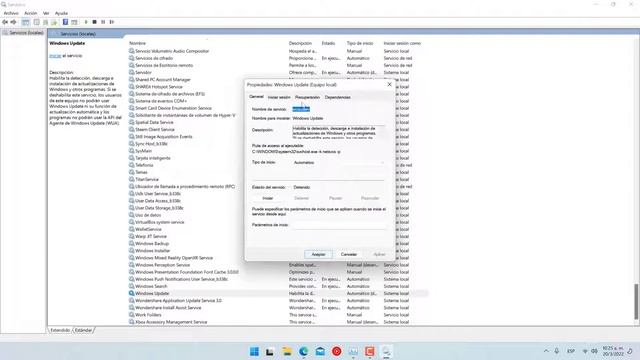Screen dimensions: 640x360
Task: Show hidden system tray icons chevron
Action: click(x=546, y=351)
